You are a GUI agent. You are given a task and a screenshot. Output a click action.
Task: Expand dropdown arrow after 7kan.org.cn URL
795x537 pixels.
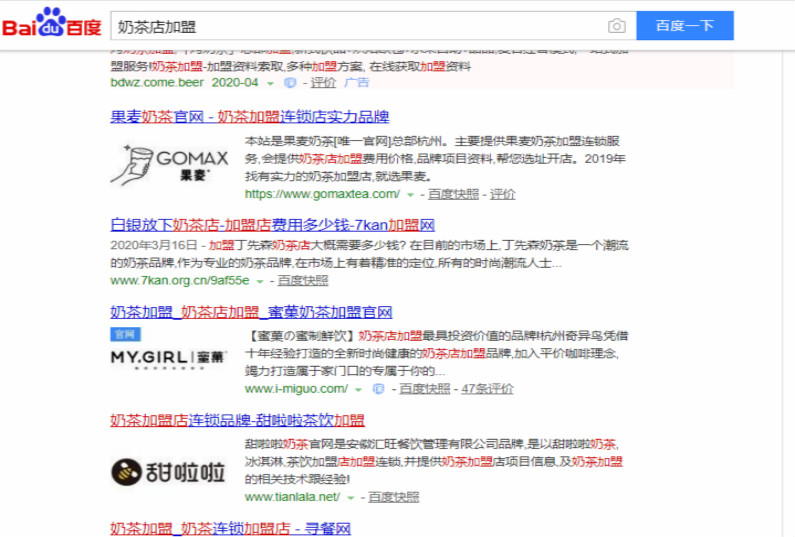click(x=260, y=282)
